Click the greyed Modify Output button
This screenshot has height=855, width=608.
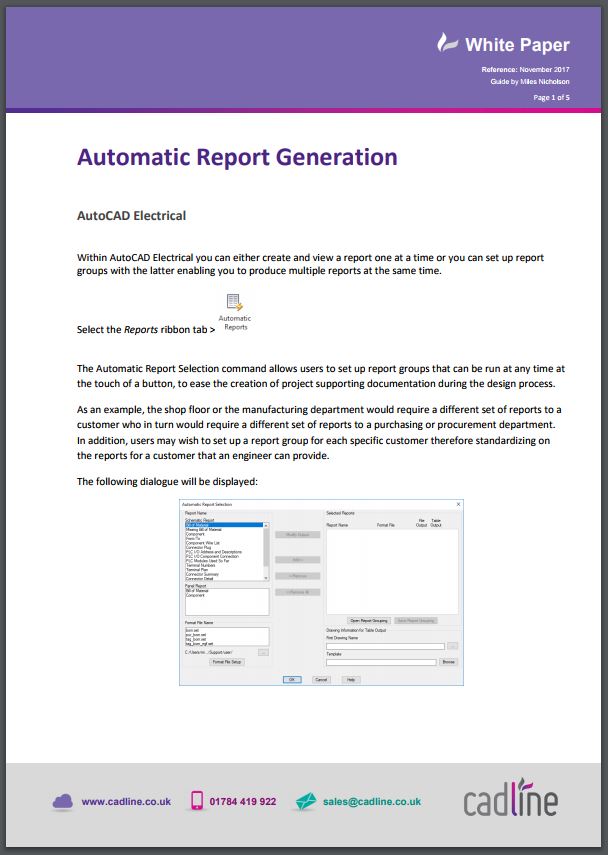click(x=298, y=535)
